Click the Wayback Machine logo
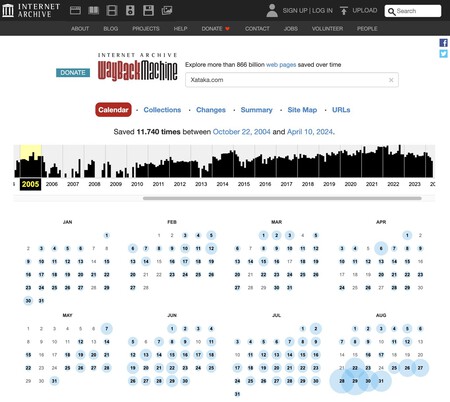Image resolution: width=450 pixels, height=402 pixels. pos(137,67)
